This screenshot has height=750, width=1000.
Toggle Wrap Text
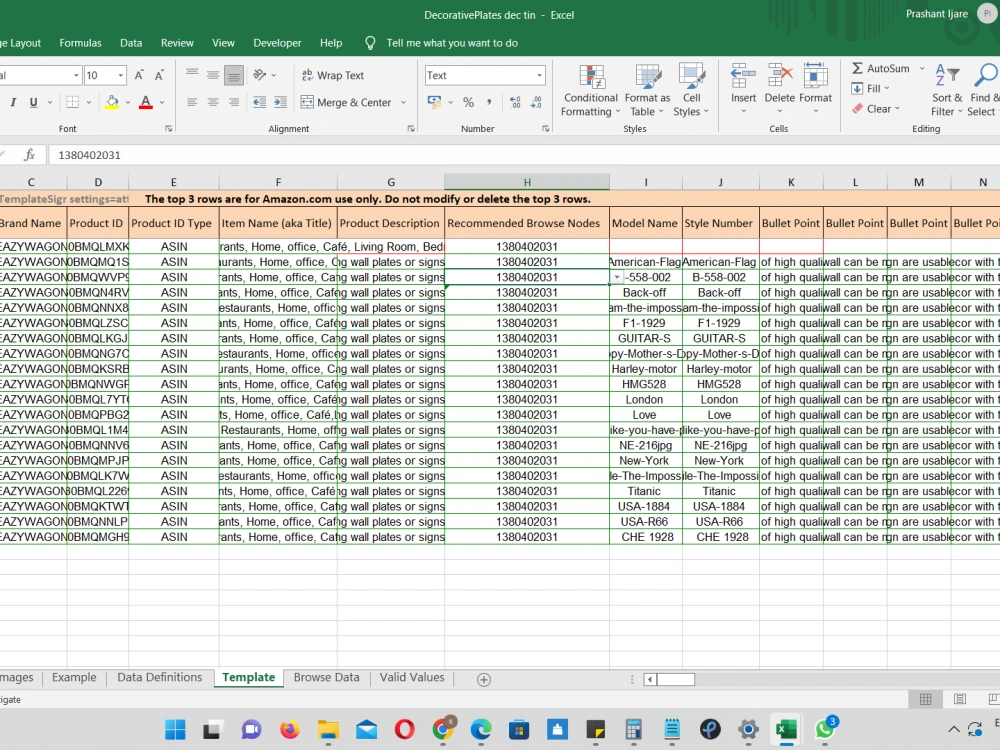pyautogui.click(x=332, y=75)
